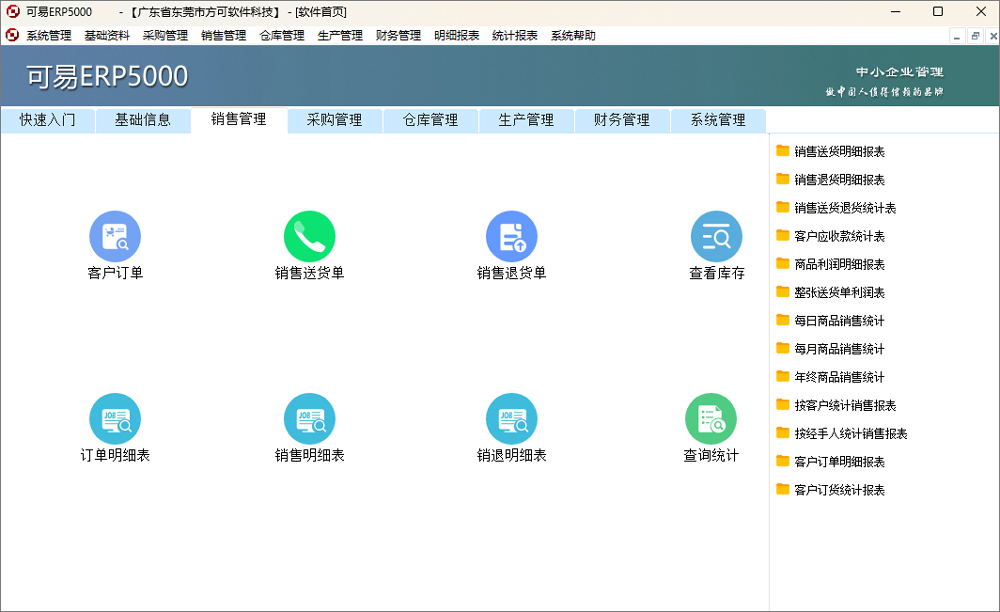Open the 销售退货单 icon

(x=511, y=237)
